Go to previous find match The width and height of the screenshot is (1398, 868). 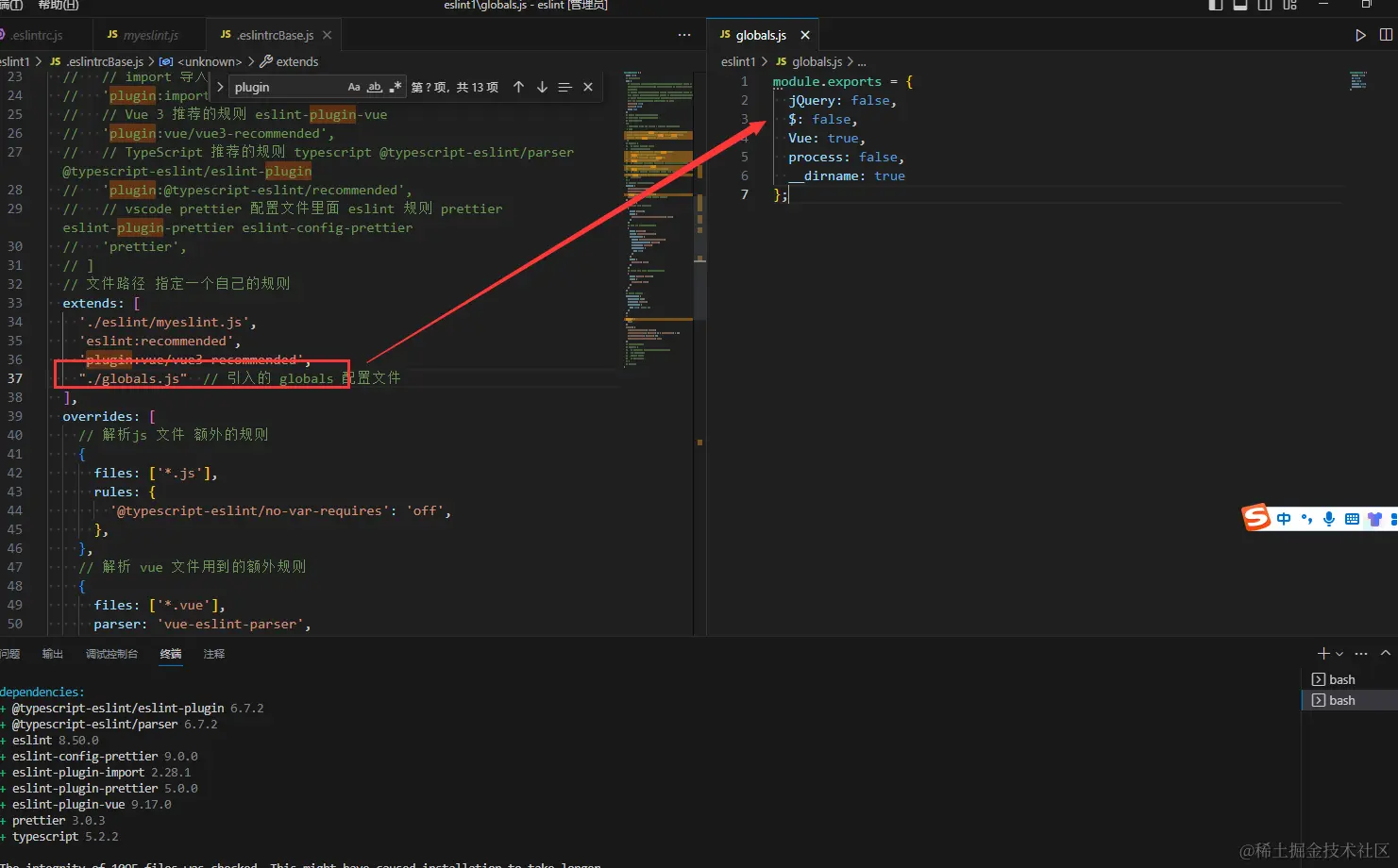518,87
